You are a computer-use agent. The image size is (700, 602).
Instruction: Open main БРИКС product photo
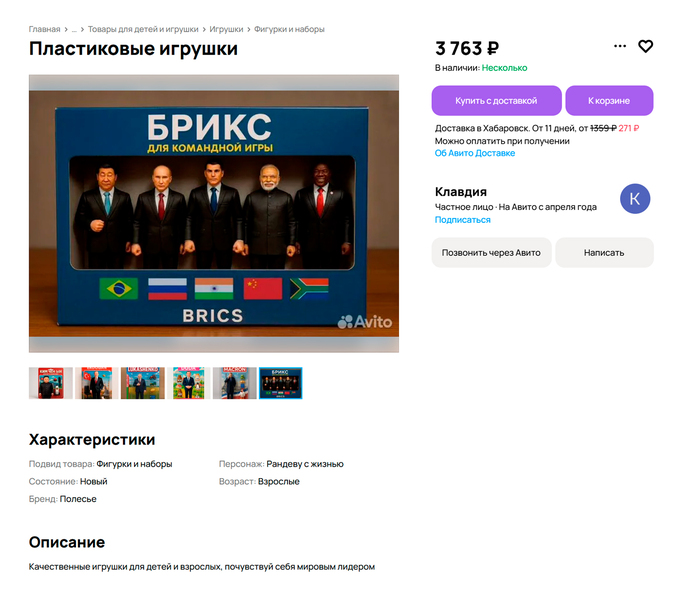(x=214, y=213)
